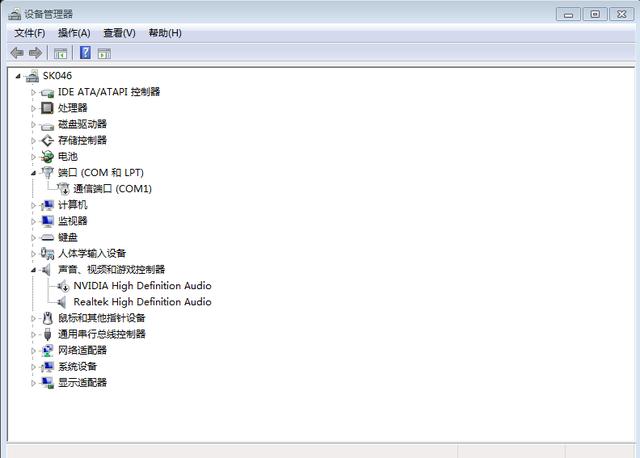Select the SK046 label

[x=57, y=76]
